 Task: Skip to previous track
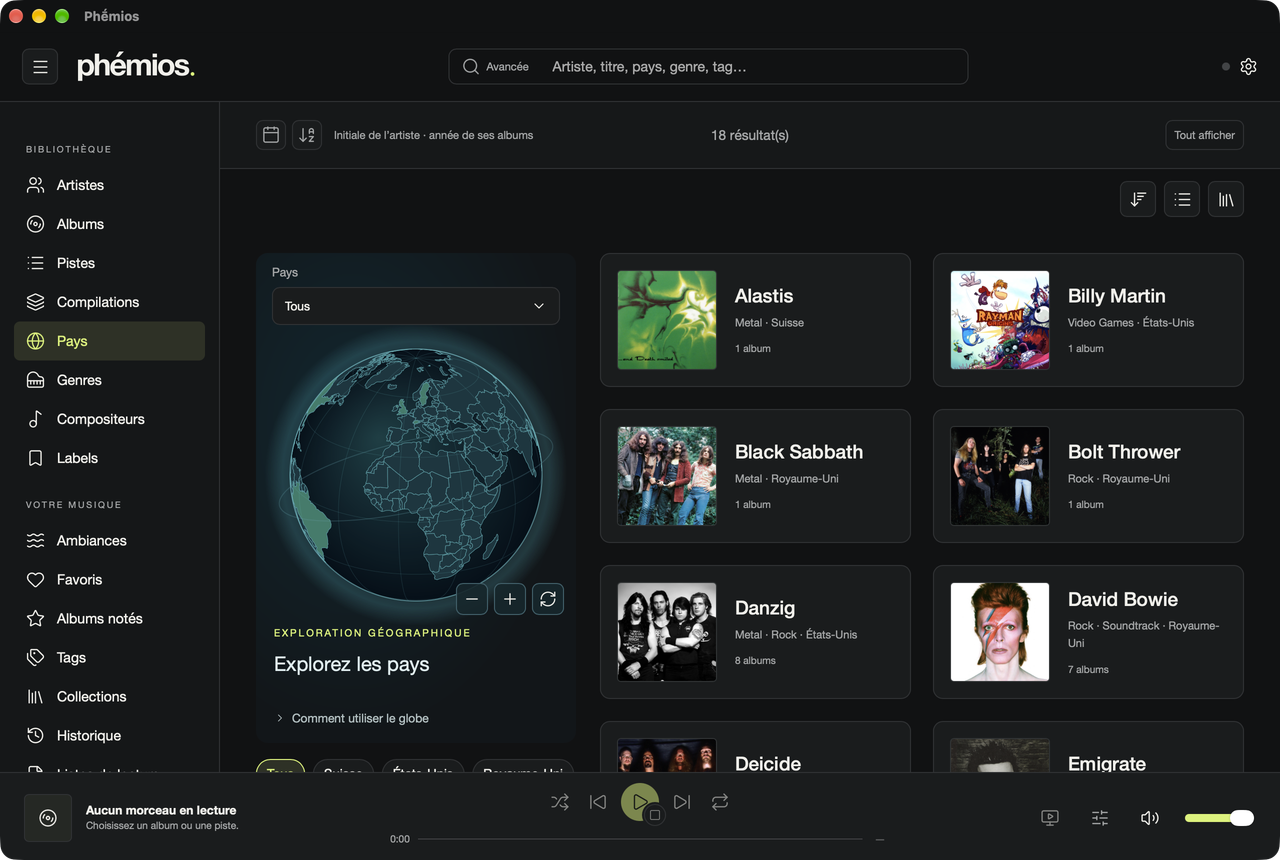point(598,802)
